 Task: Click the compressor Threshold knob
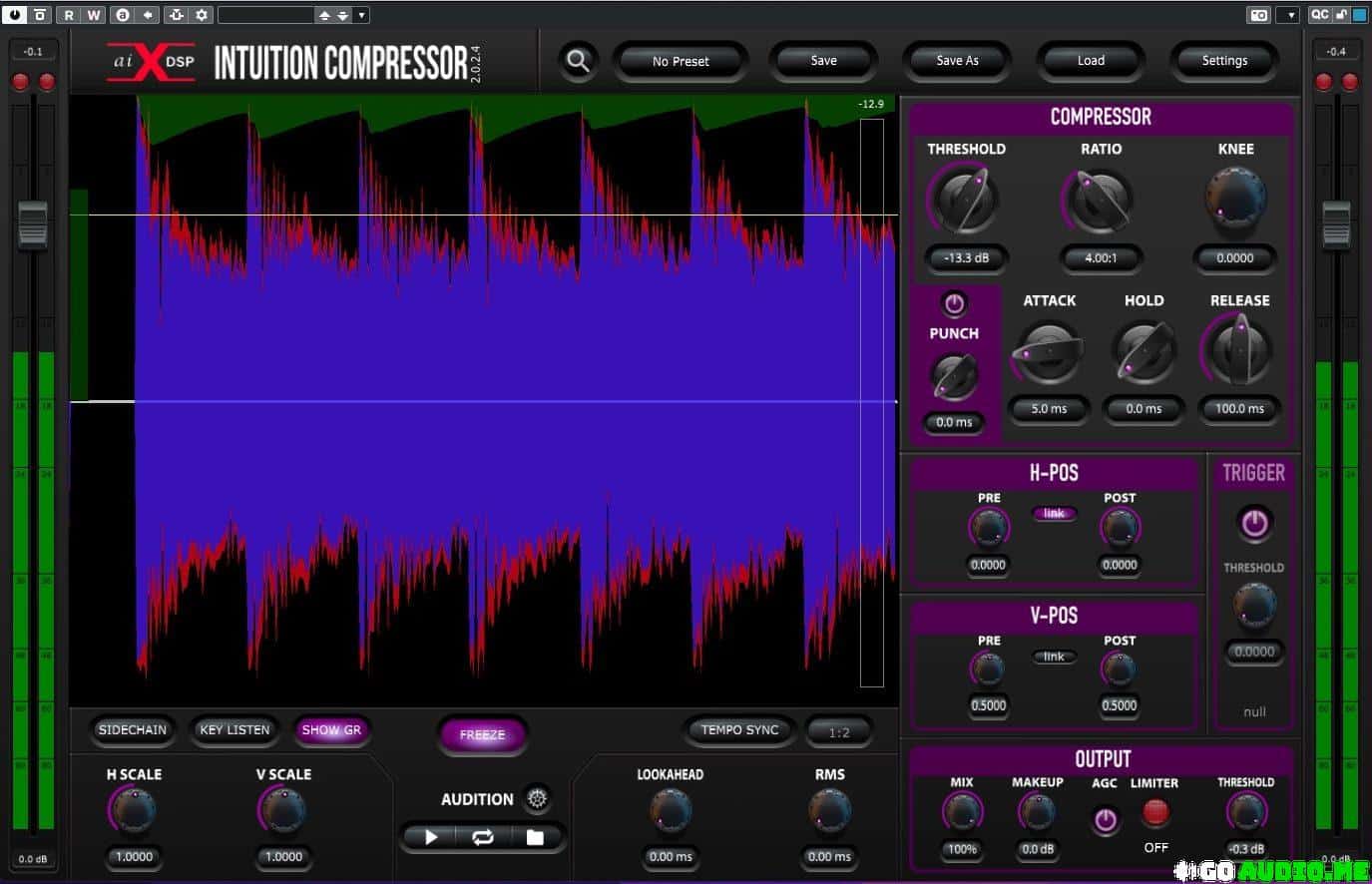coord(965,199)
